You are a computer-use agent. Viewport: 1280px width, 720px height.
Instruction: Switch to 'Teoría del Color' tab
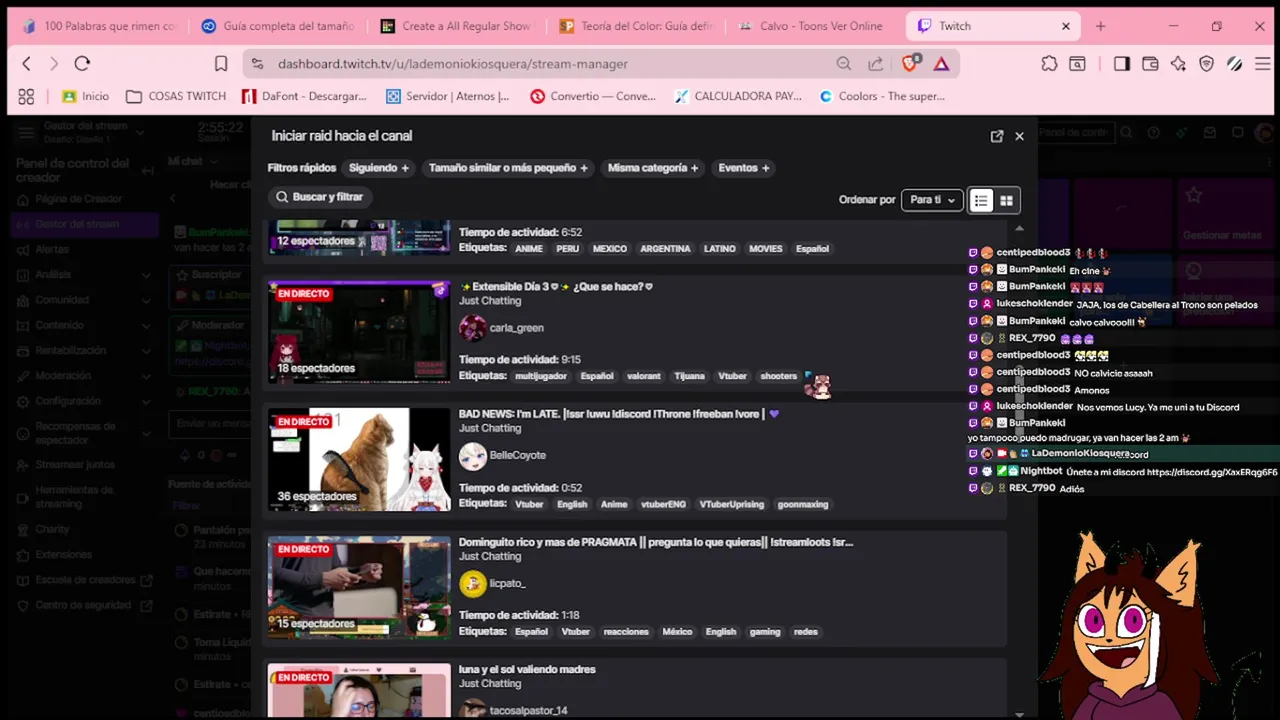635,26
